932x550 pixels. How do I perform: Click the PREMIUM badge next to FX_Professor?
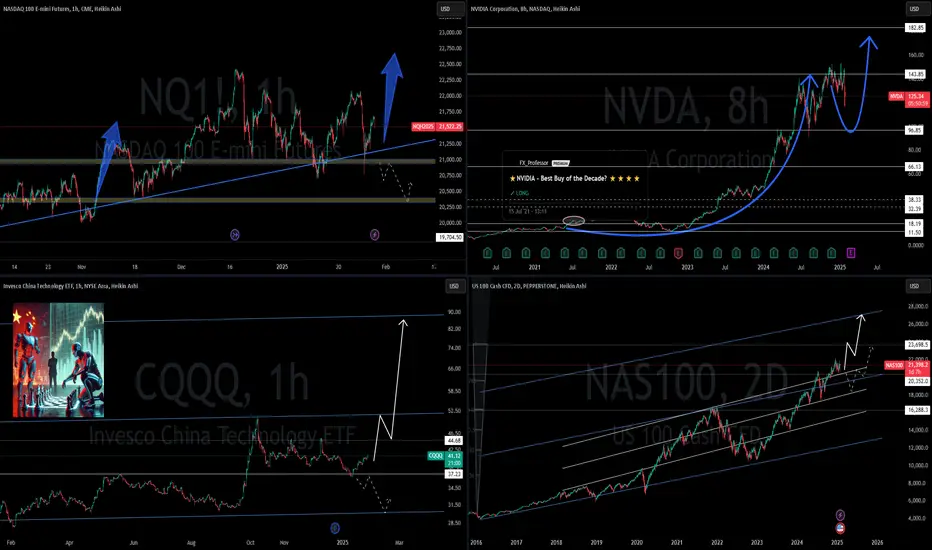click(x=561, y=163)
